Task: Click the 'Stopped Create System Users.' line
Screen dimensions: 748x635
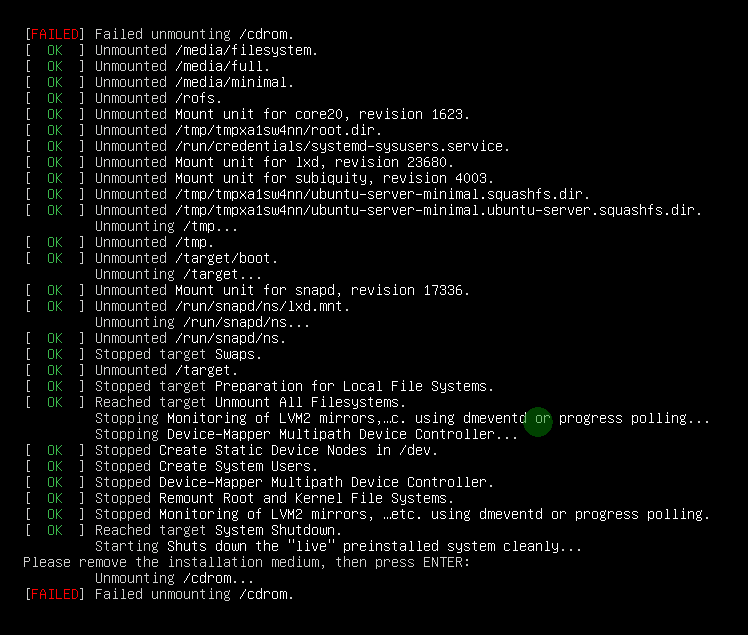Action: tap(206, 466)
